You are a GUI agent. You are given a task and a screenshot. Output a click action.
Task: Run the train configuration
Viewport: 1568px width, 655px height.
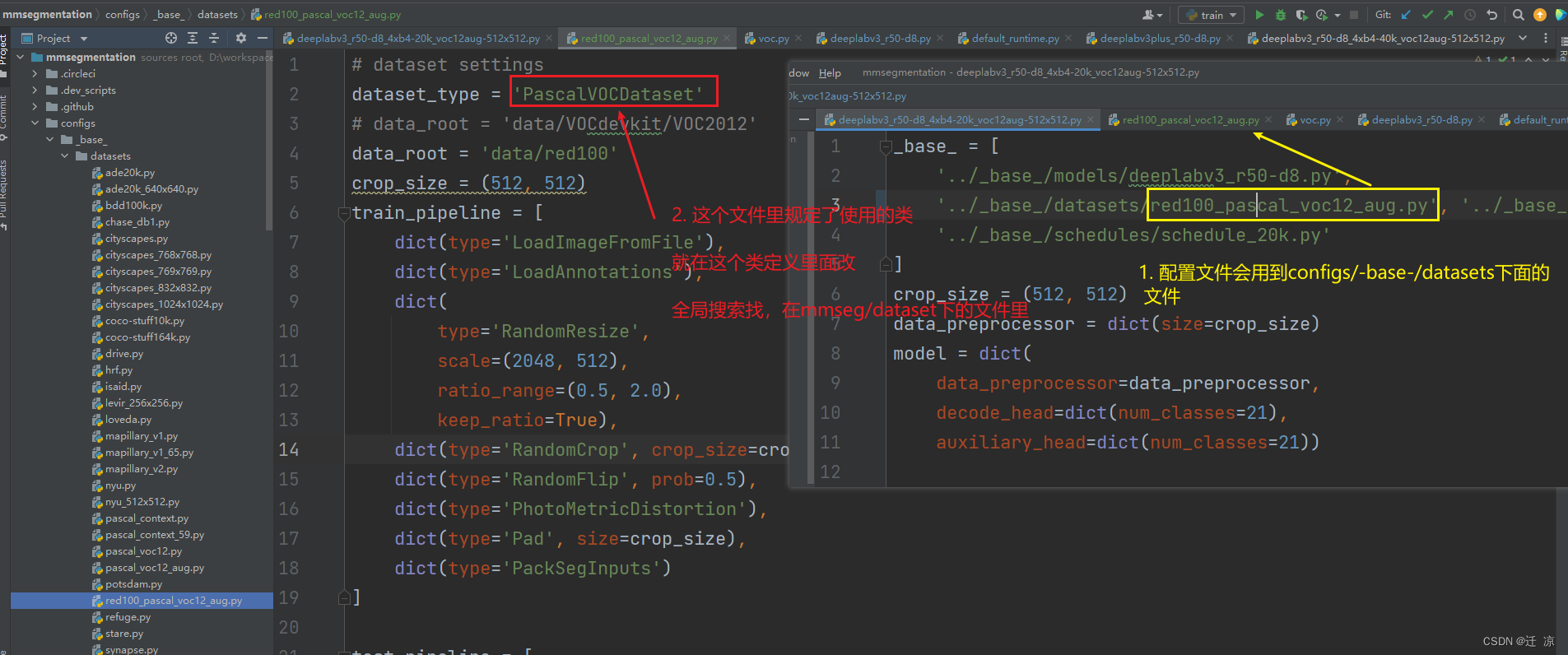tap(1259, 15)
